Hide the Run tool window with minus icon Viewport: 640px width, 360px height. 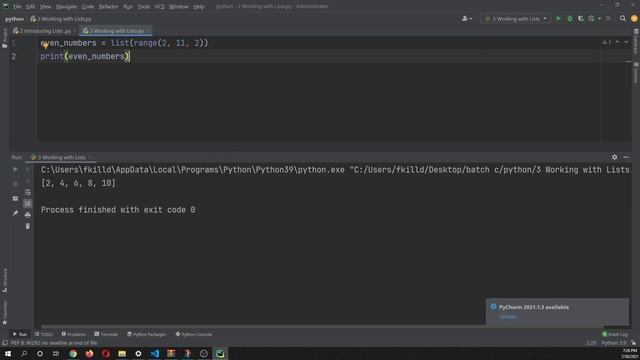626,157
